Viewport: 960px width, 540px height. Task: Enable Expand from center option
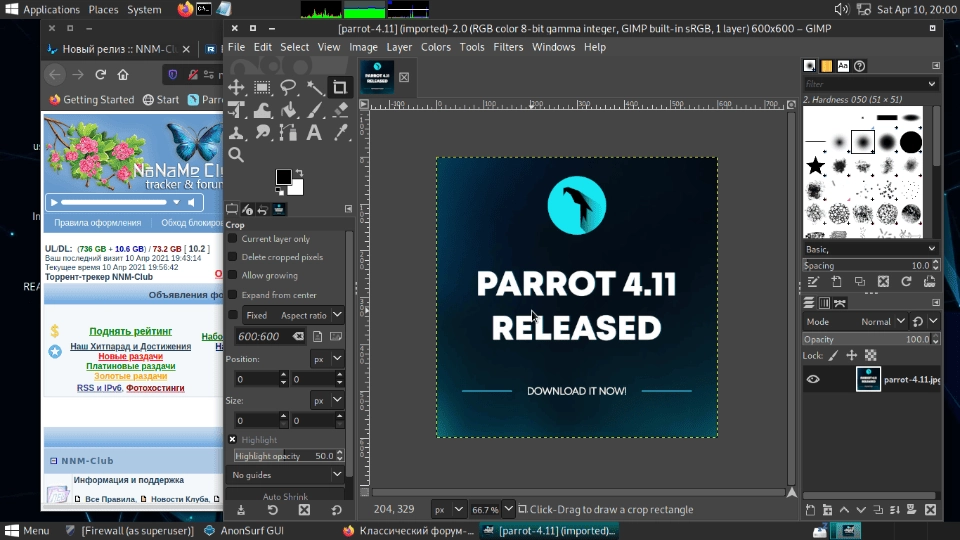[x=233, y=294]
